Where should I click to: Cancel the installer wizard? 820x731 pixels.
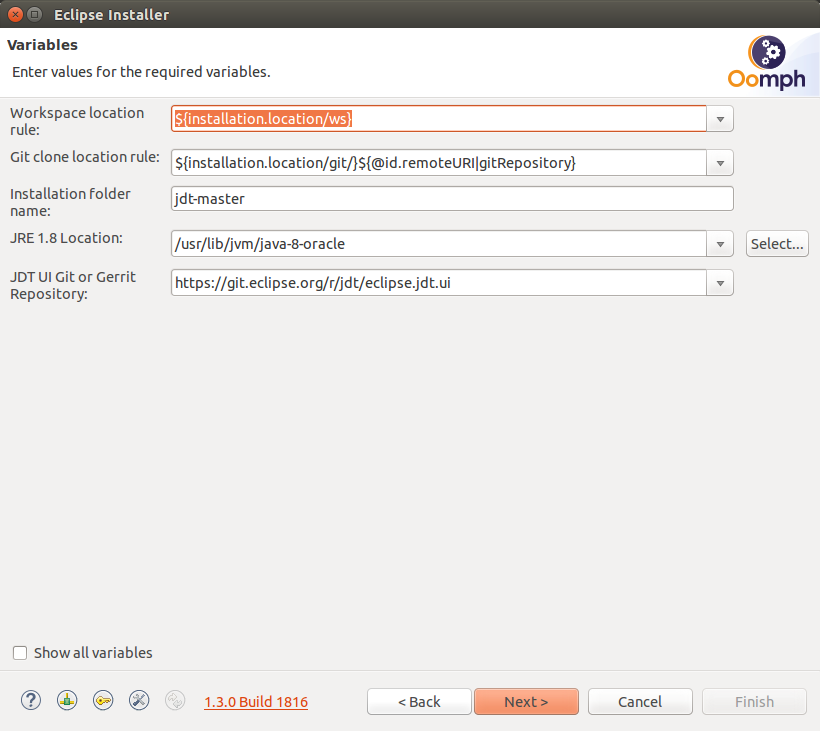(640, 702)
